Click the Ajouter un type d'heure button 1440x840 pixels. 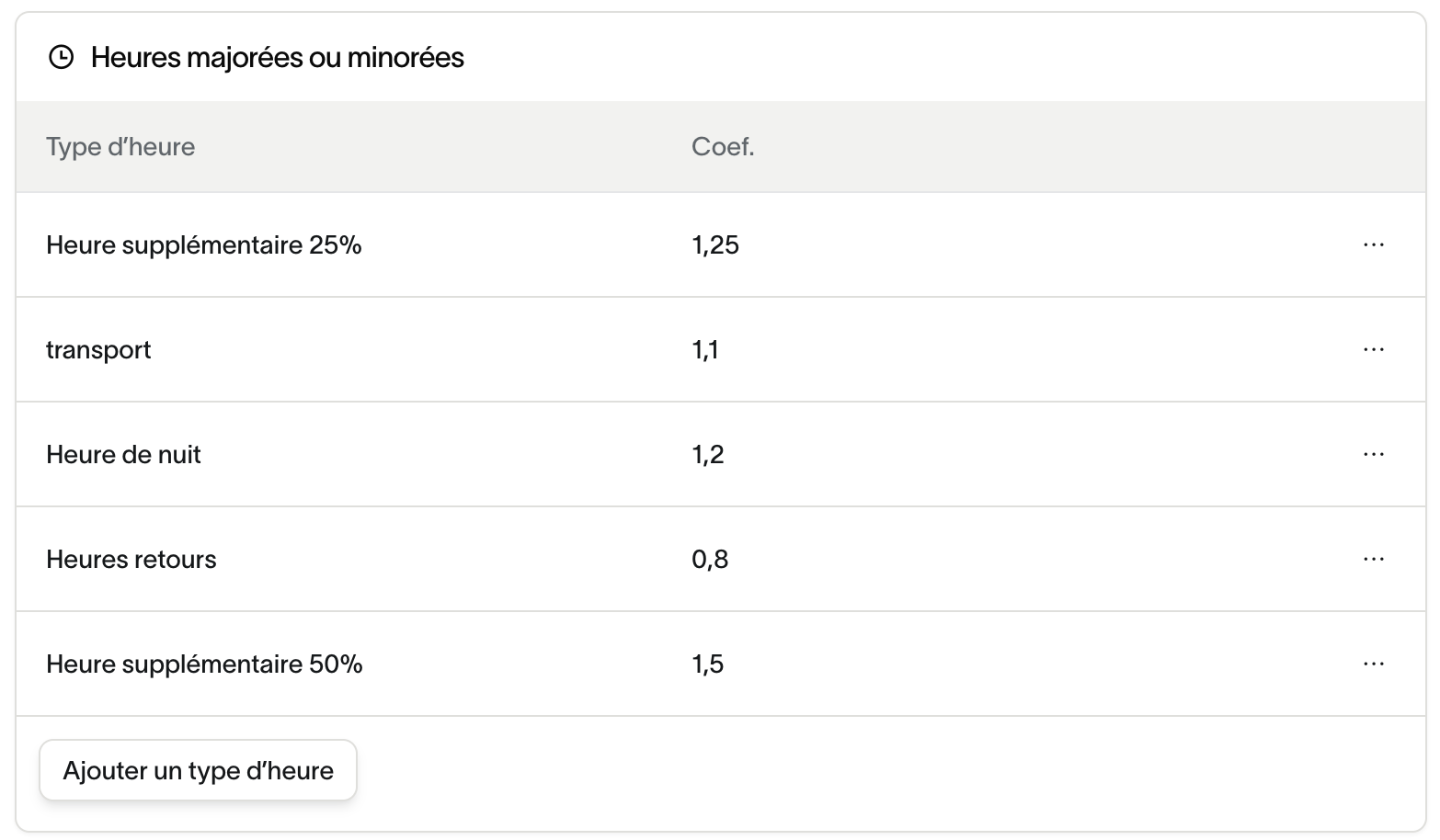point(198,770)
